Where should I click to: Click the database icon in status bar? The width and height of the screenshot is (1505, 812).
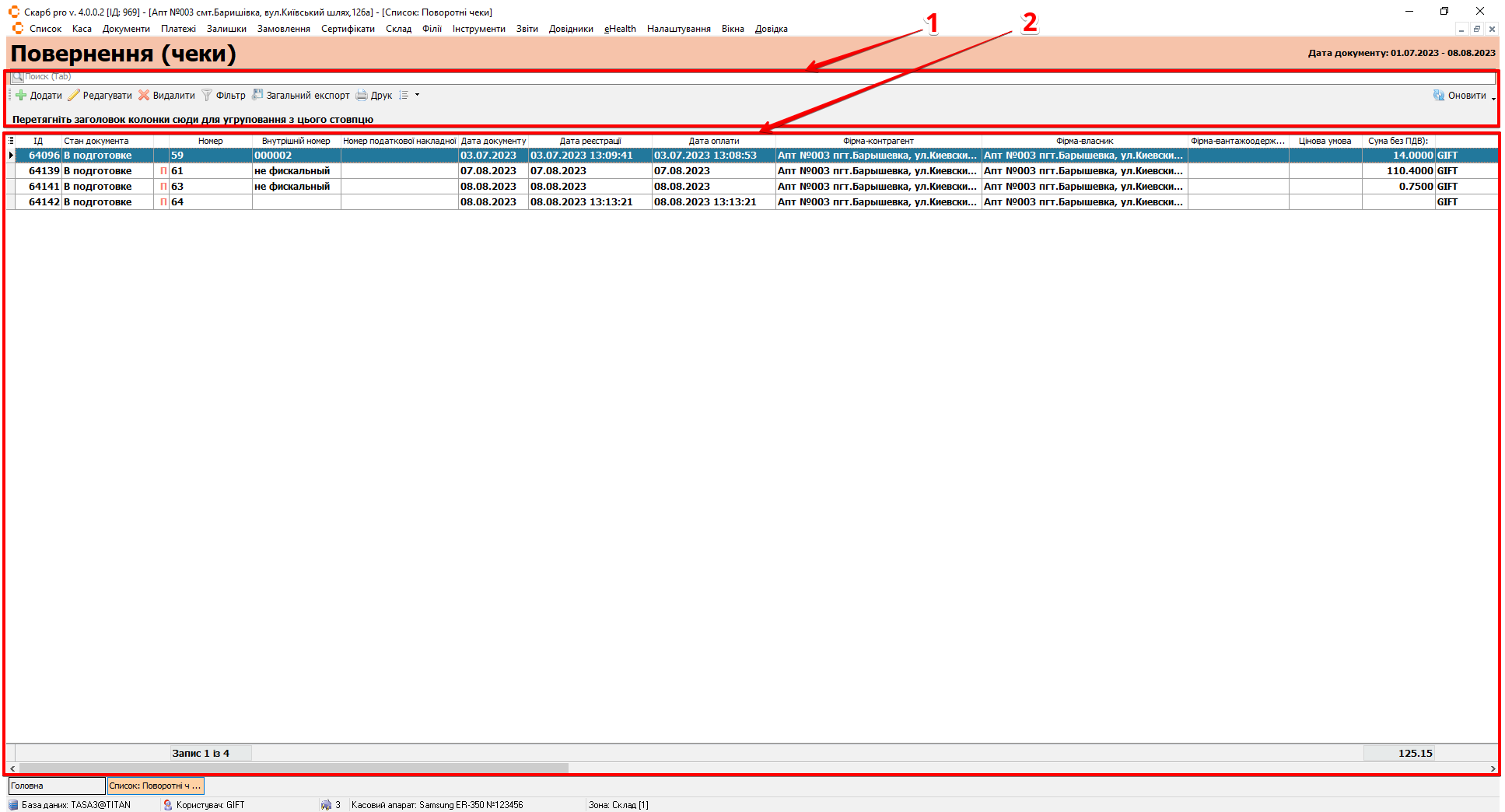click(x=13, y=805)
